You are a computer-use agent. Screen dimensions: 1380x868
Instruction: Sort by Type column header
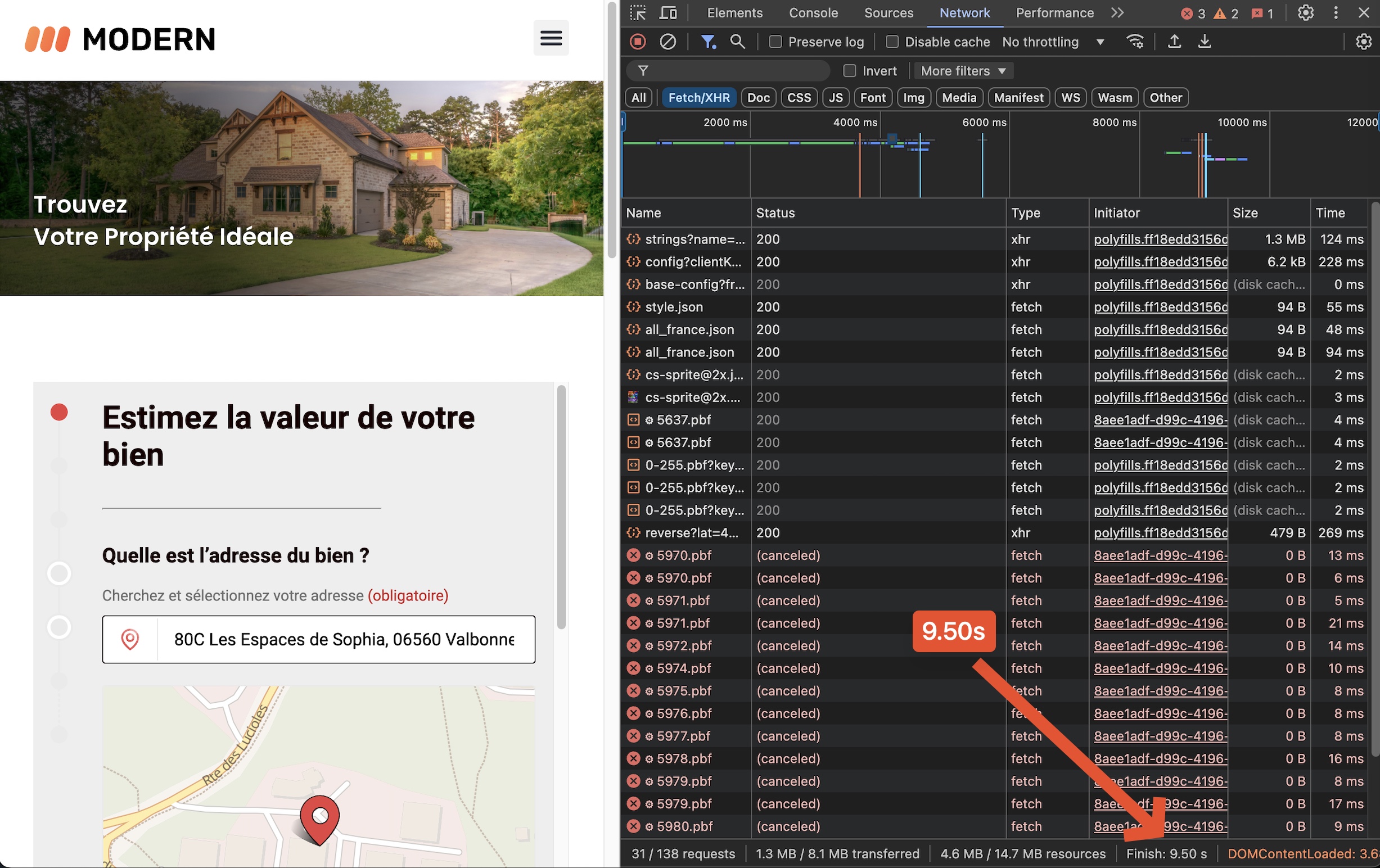tap(1047, 213)
